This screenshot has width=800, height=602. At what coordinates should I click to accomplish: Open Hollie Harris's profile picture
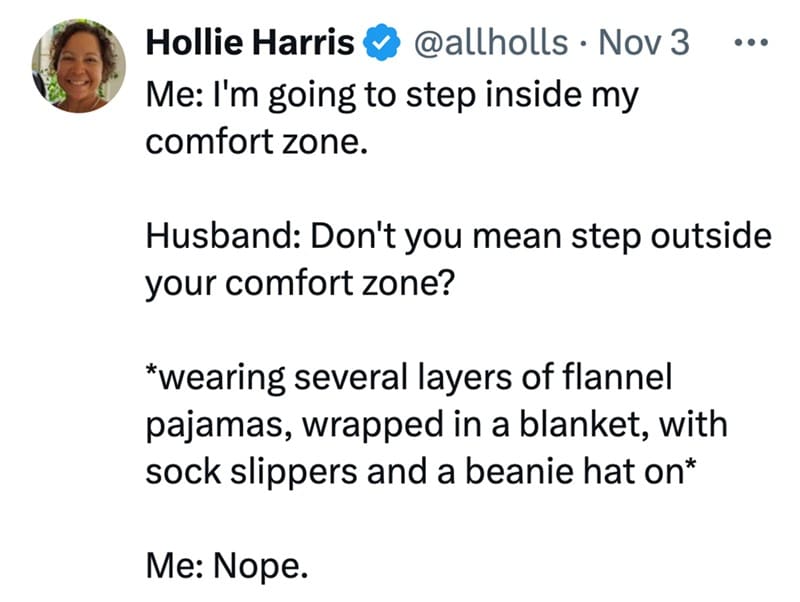click(x=79, y=66)
